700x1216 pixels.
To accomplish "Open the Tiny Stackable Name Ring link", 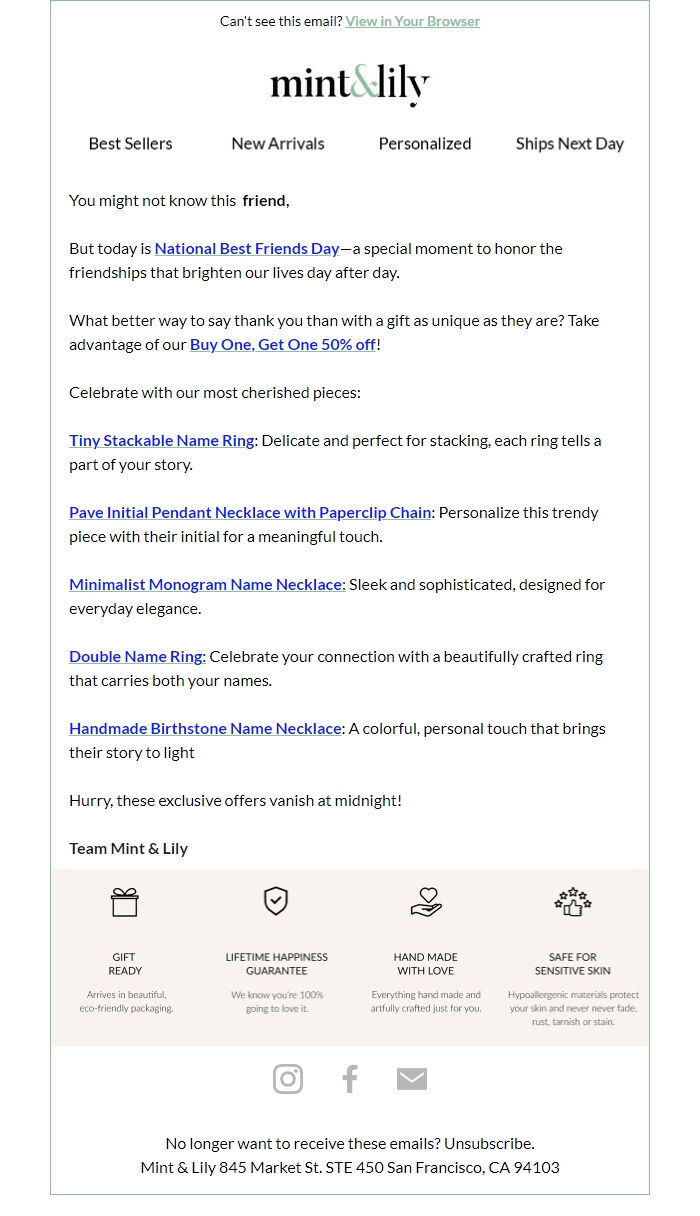I will [160, 440].
